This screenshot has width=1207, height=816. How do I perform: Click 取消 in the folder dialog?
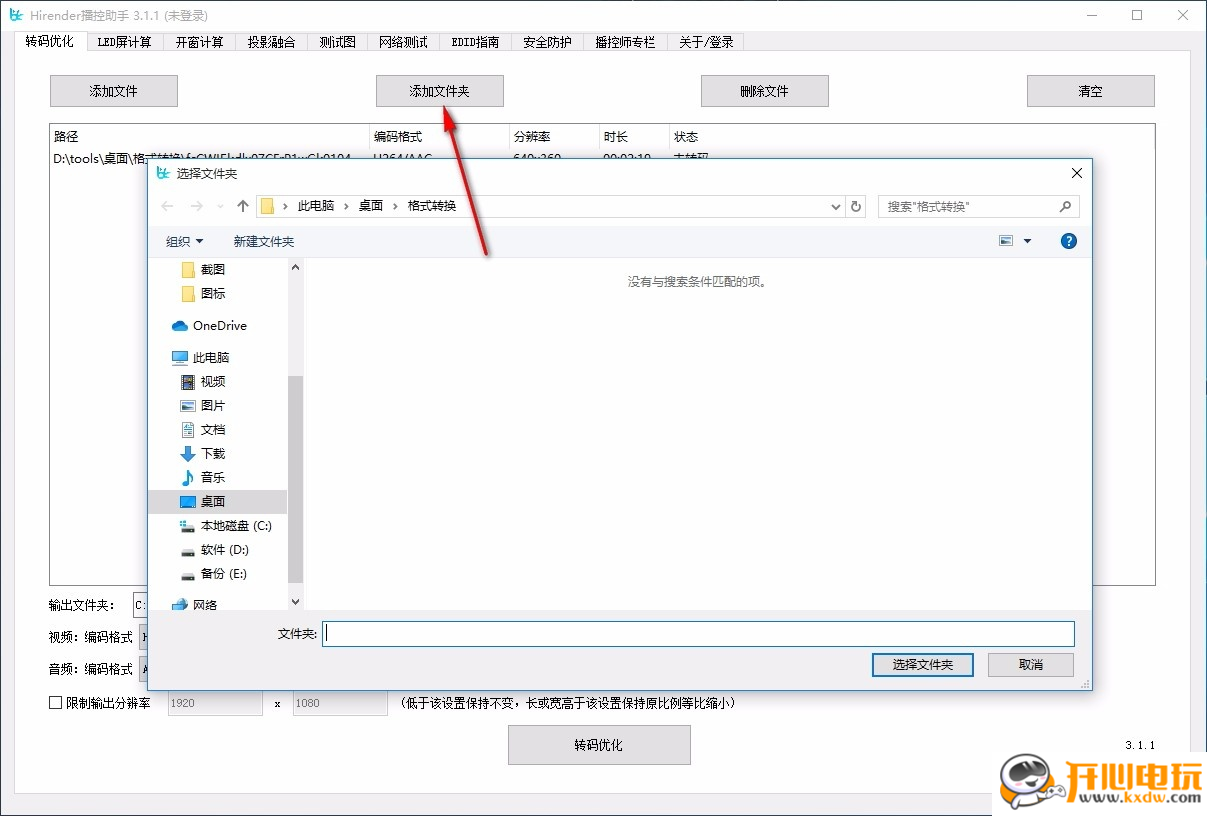tap(1031, 664)
